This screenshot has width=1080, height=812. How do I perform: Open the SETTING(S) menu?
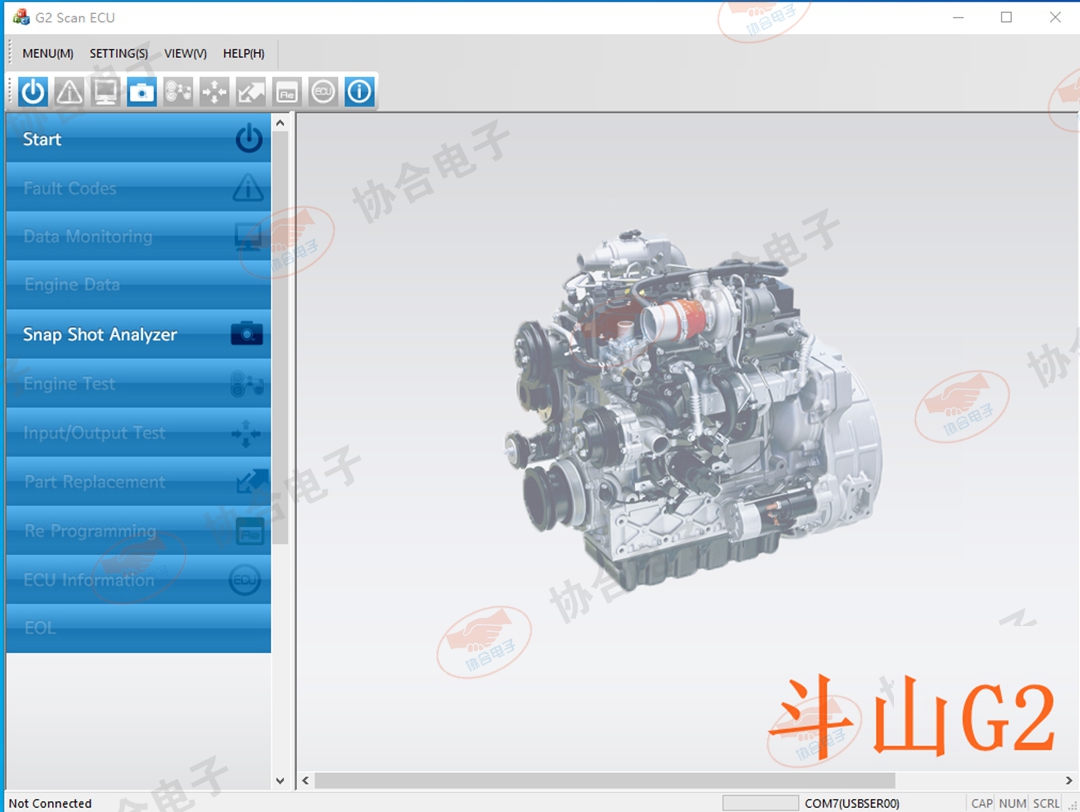point(118,53)
